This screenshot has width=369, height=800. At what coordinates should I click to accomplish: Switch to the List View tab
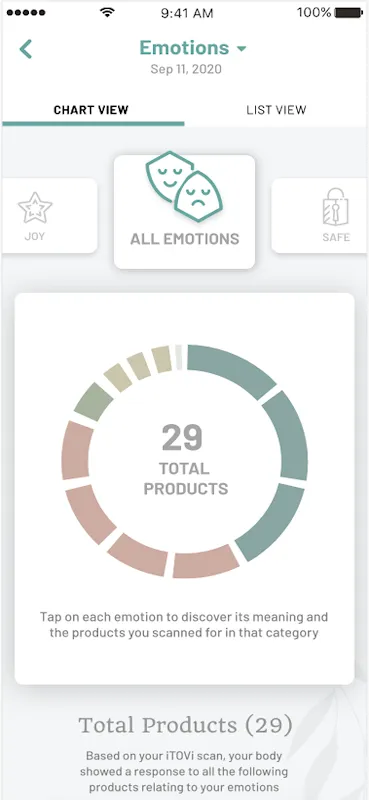tap(276, 110)
